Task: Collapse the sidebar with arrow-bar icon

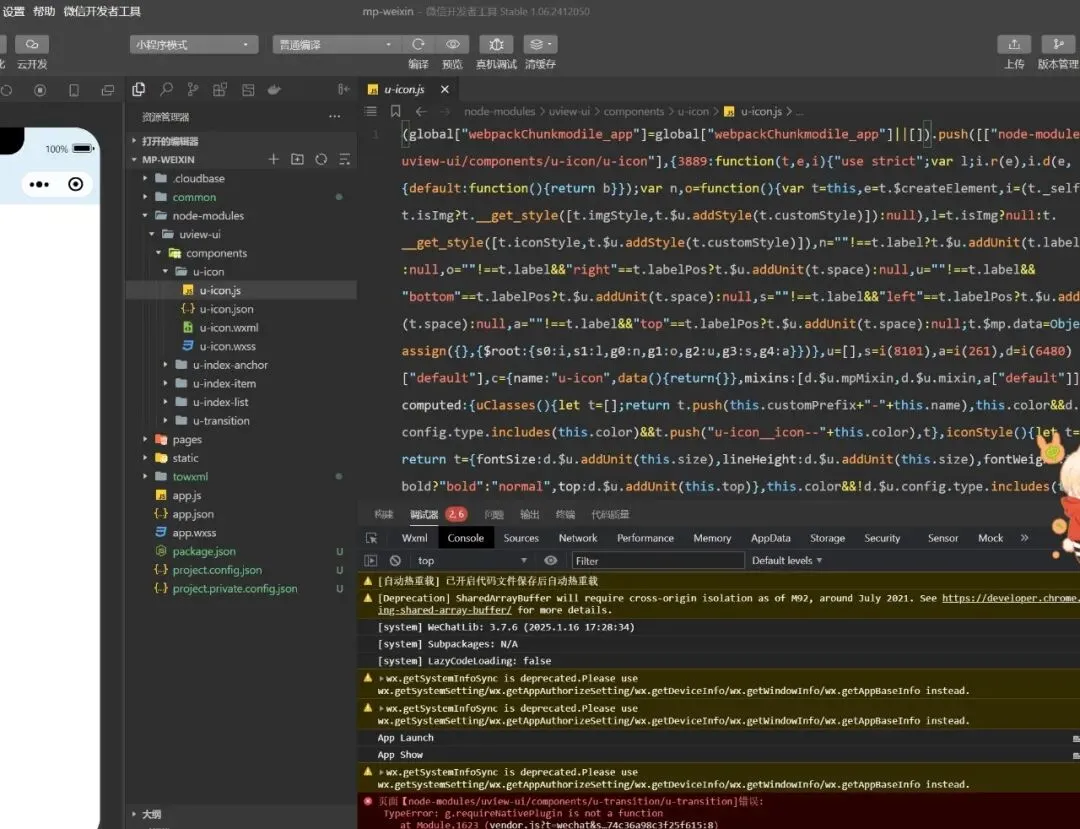Action: (343, 90)
